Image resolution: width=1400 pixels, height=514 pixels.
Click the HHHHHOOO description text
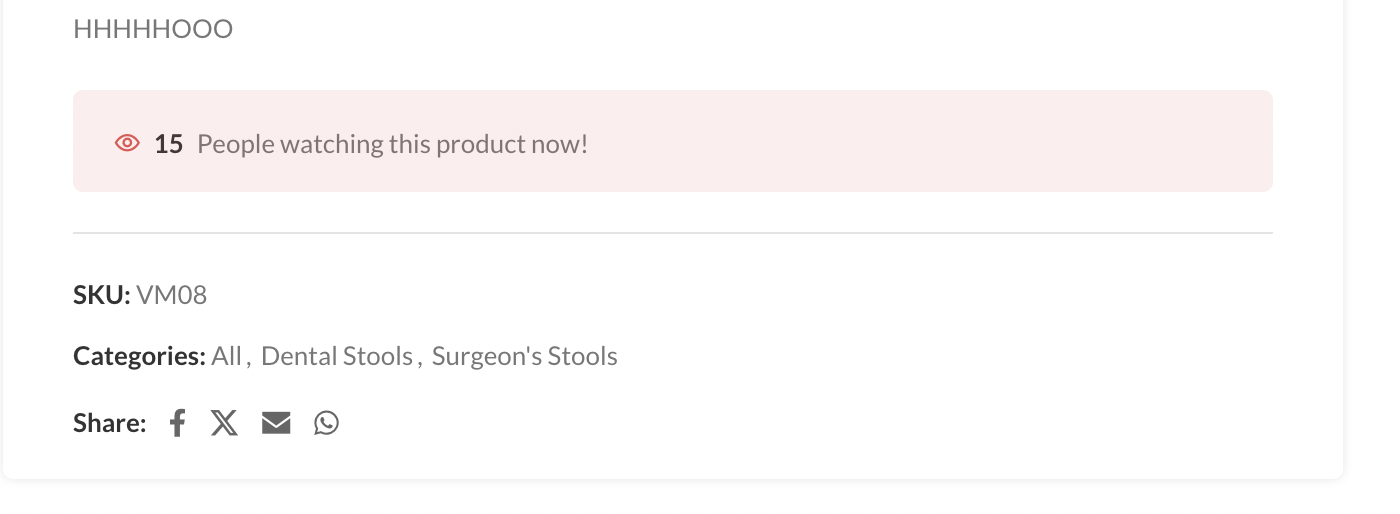[153, 29]
